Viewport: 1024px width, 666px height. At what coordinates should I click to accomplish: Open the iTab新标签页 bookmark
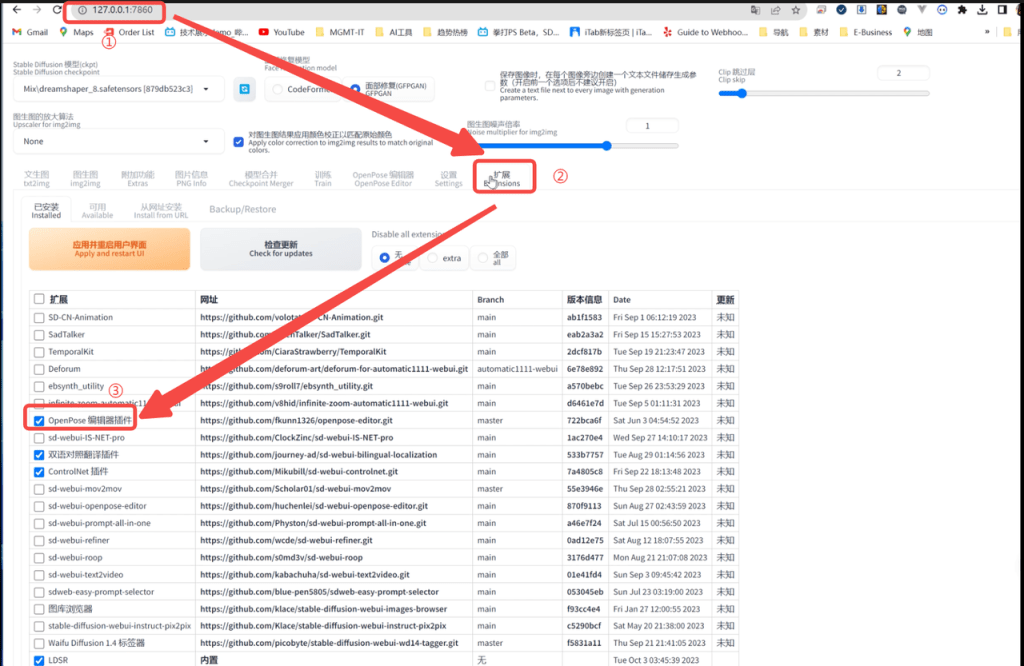611,32
